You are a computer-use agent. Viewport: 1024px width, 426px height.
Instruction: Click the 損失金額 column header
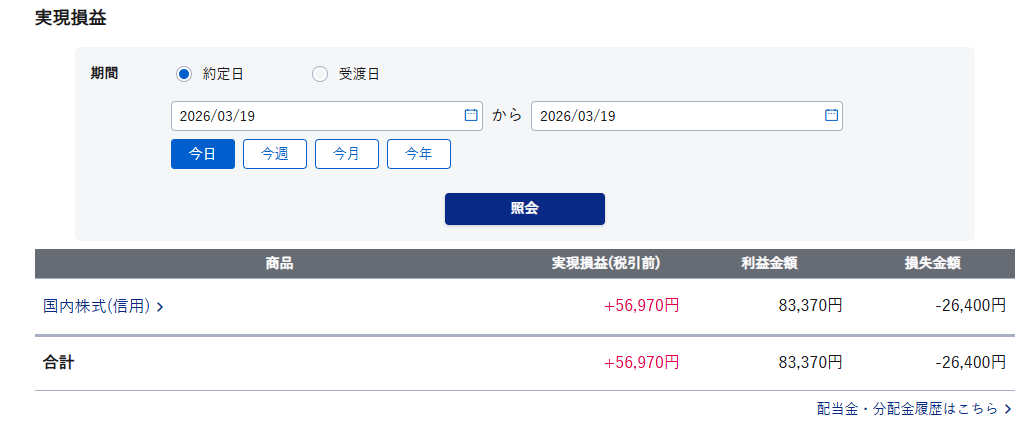pyautogui.click(x=933, y=263)
